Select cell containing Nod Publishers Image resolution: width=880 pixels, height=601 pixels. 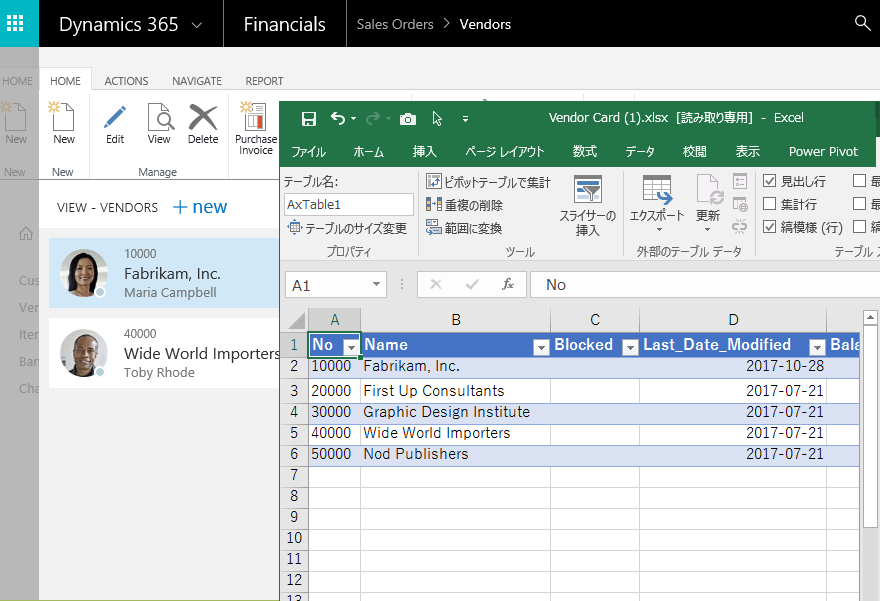pyautogui.click(x=455, y=454)
